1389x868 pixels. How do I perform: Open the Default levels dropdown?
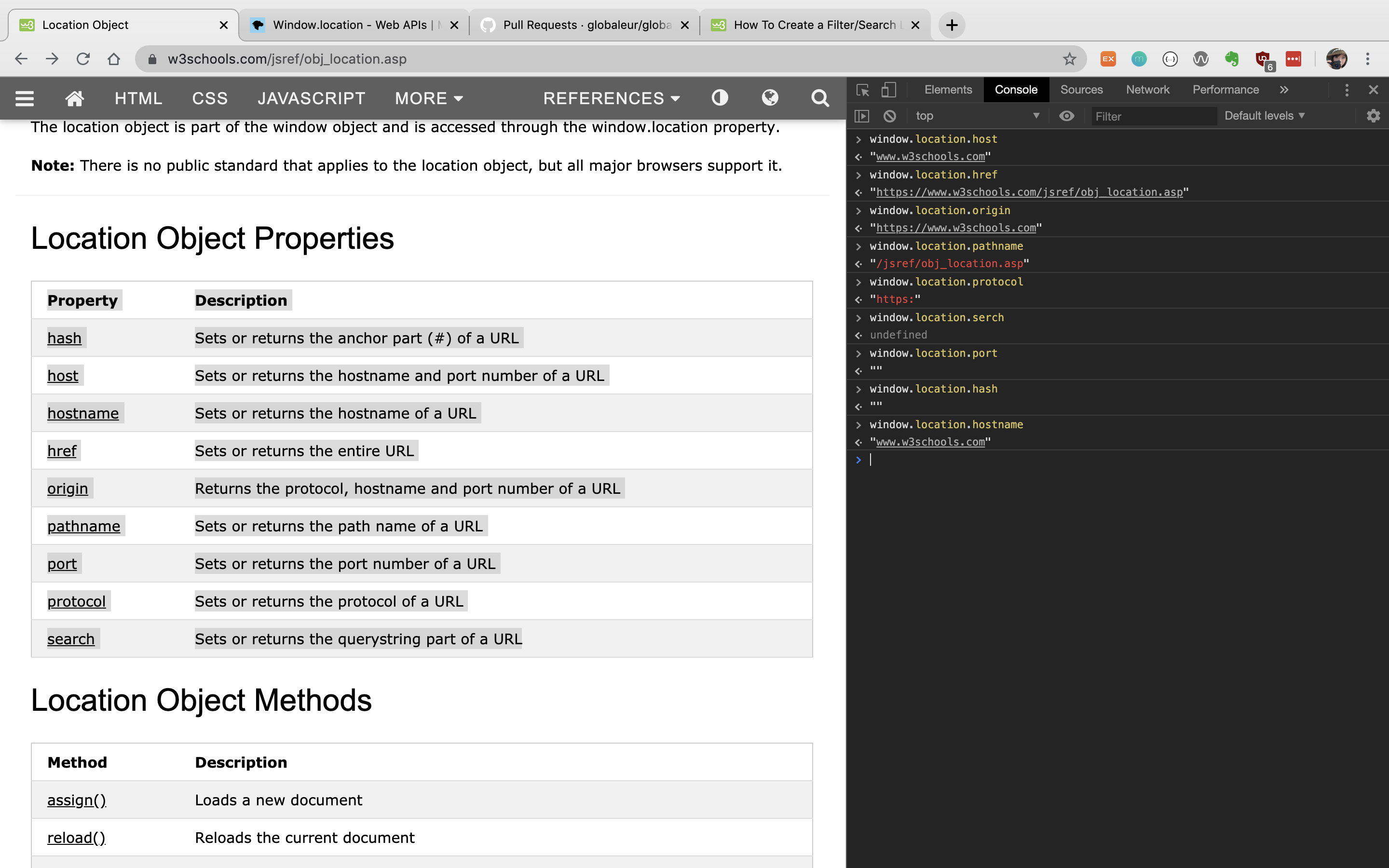coord(1265,116)
